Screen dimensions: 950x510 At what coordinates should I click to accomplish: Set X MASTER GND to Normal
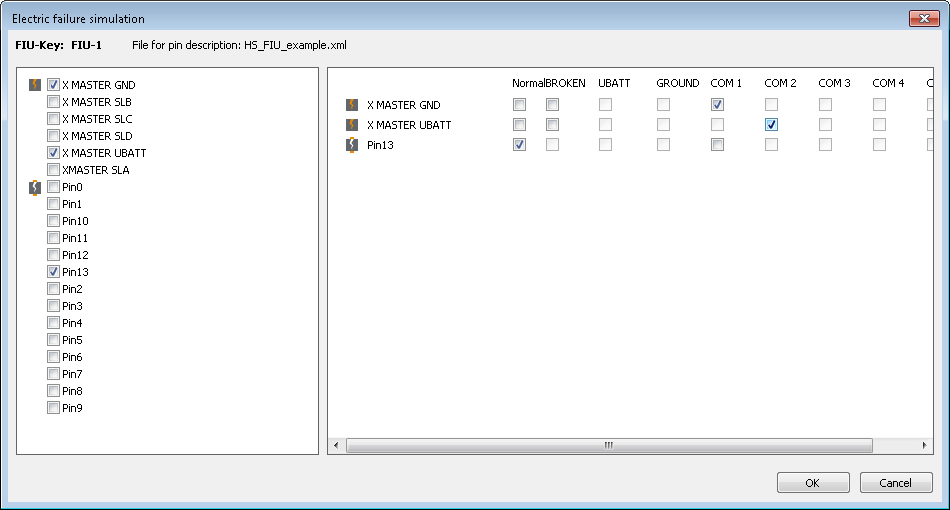click(x=519, y=105)
